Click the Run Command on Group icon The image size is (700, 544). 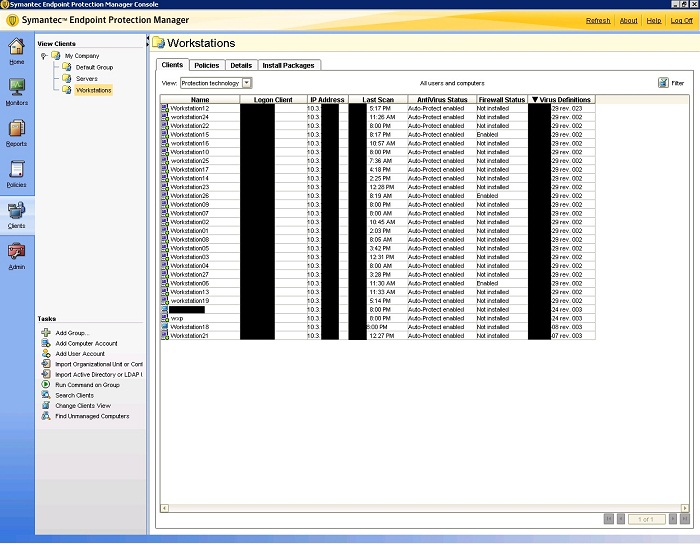tap(46, 385)
